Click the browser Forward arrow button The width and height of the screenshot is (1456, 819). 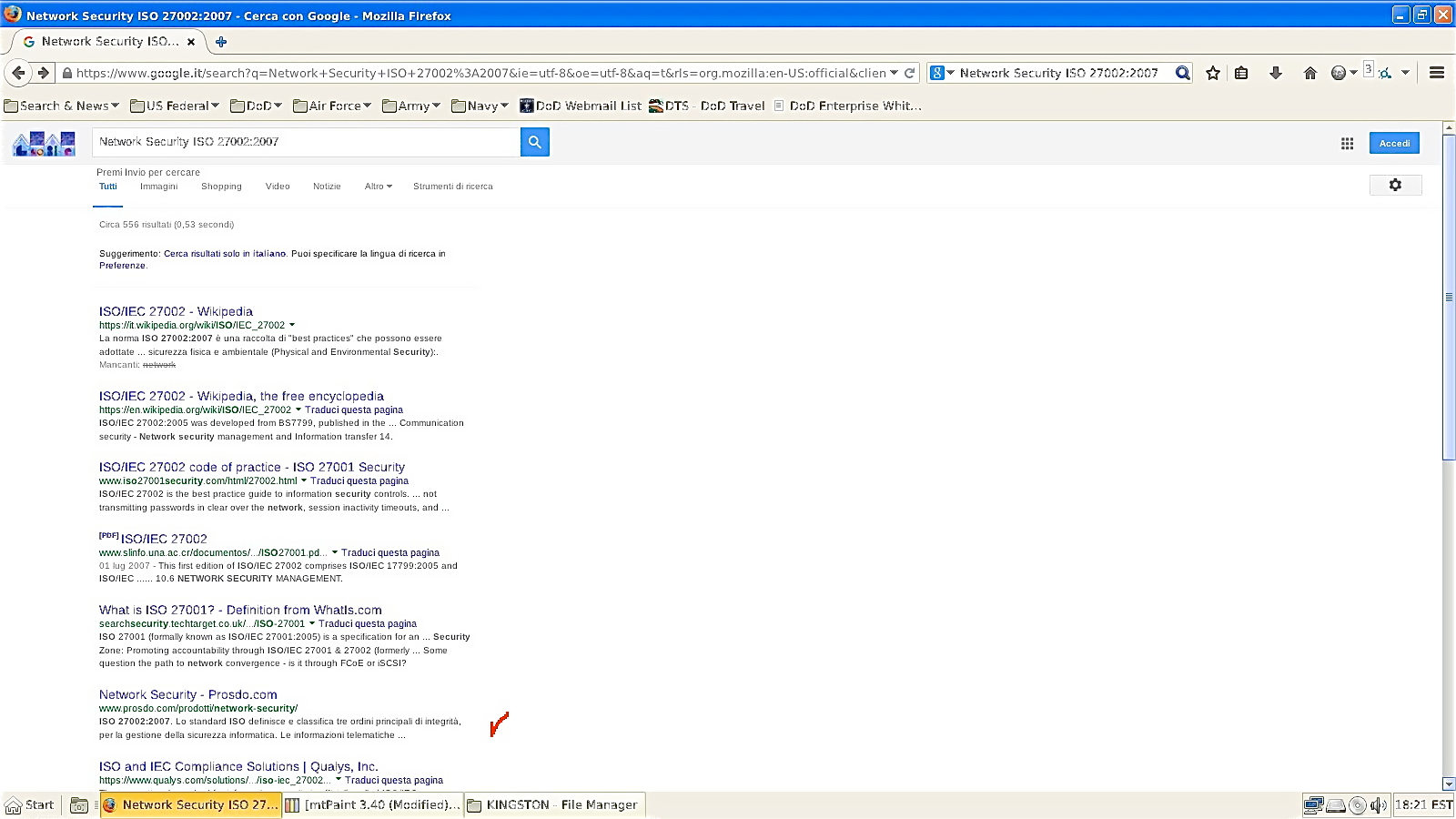tap(43, 73)
